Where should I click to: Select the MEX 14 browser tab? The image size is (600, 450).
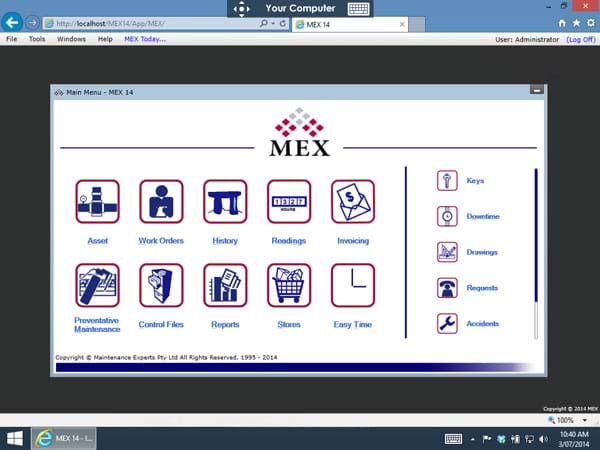(x=350, y=24)
